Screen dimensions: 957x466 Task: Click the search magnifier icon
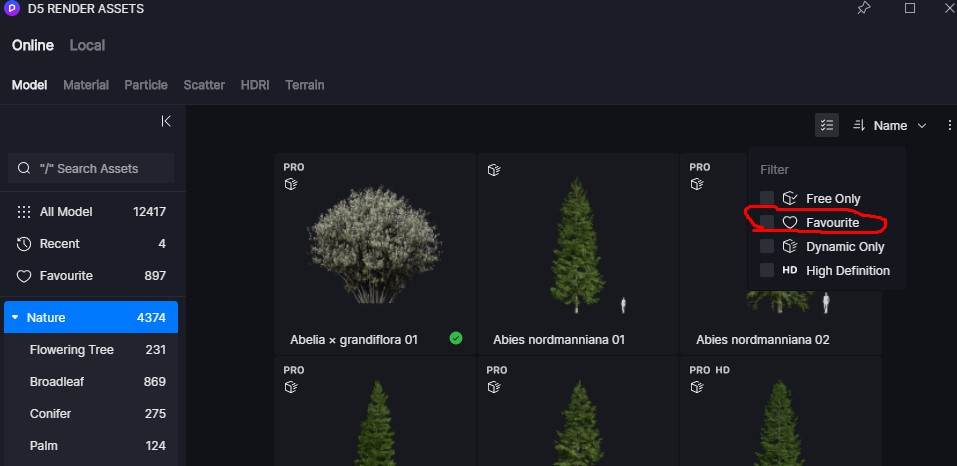click(x=24, y=168)
